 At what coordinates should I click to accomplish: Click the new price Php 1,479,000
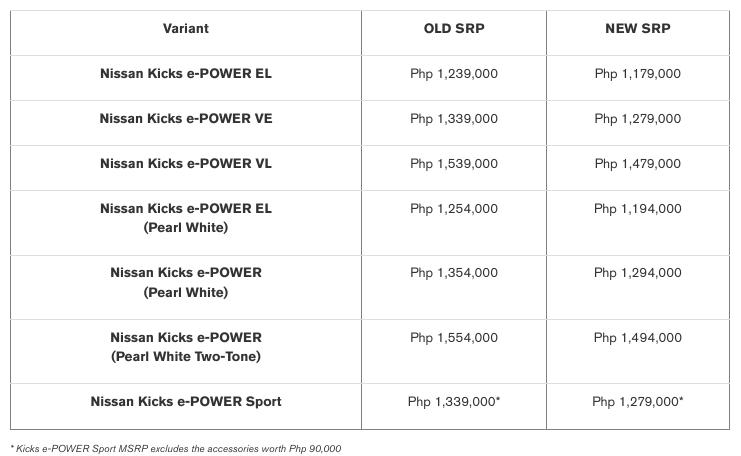click(x=637, y=164)
